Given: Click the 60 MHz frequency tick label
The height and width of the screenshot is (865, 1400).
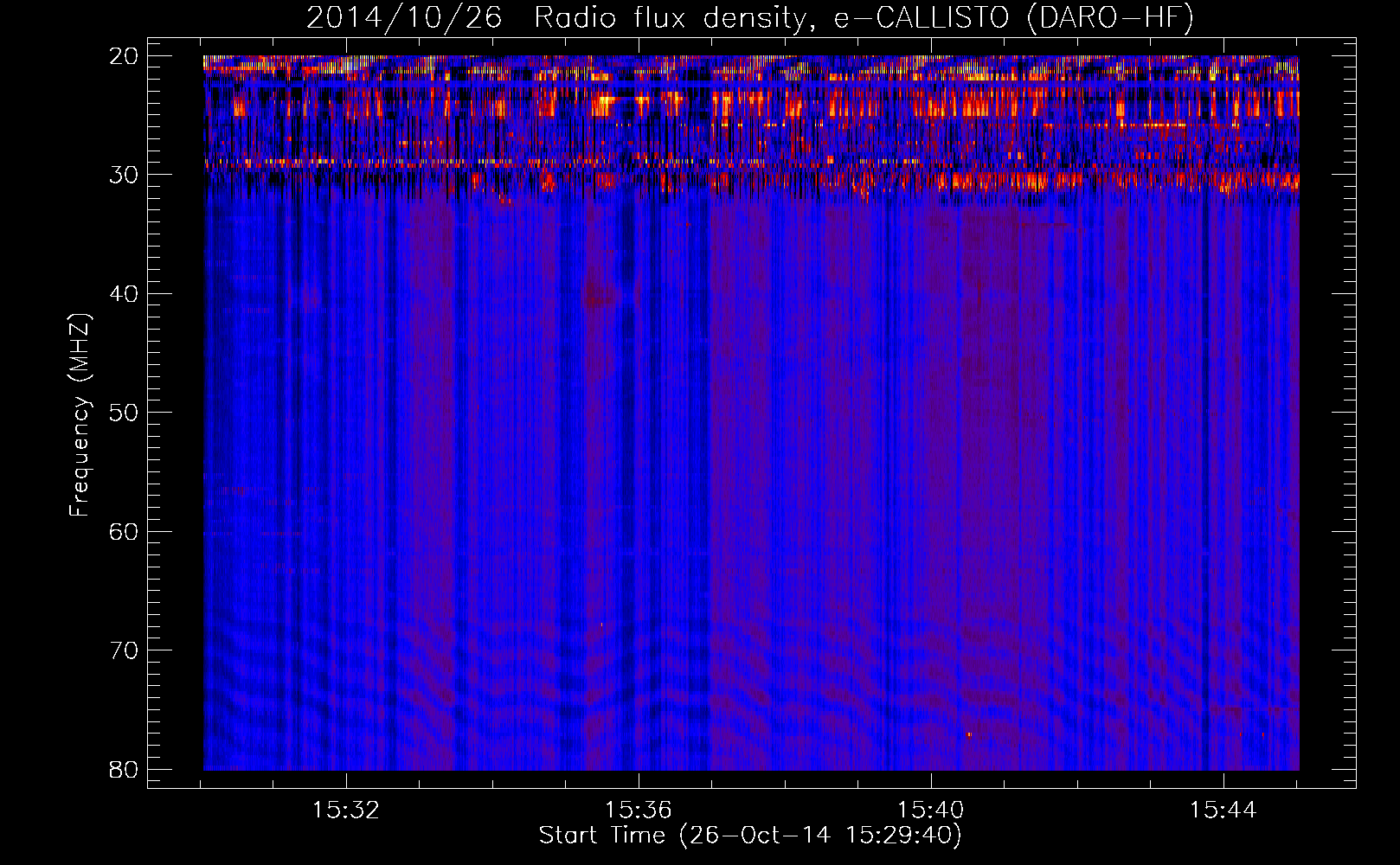Looking at the screenshot, I should tap(124, 532).
